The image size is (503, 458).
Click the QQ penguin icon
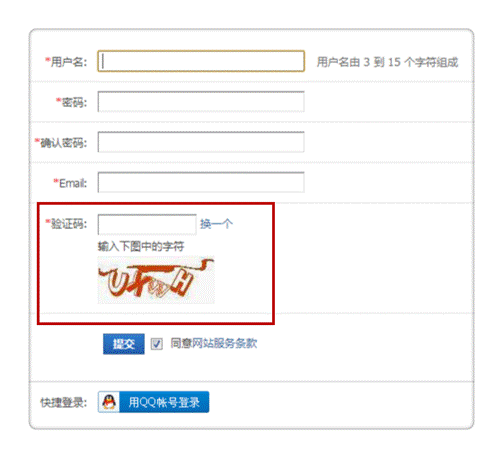click(x=109, y=402)
